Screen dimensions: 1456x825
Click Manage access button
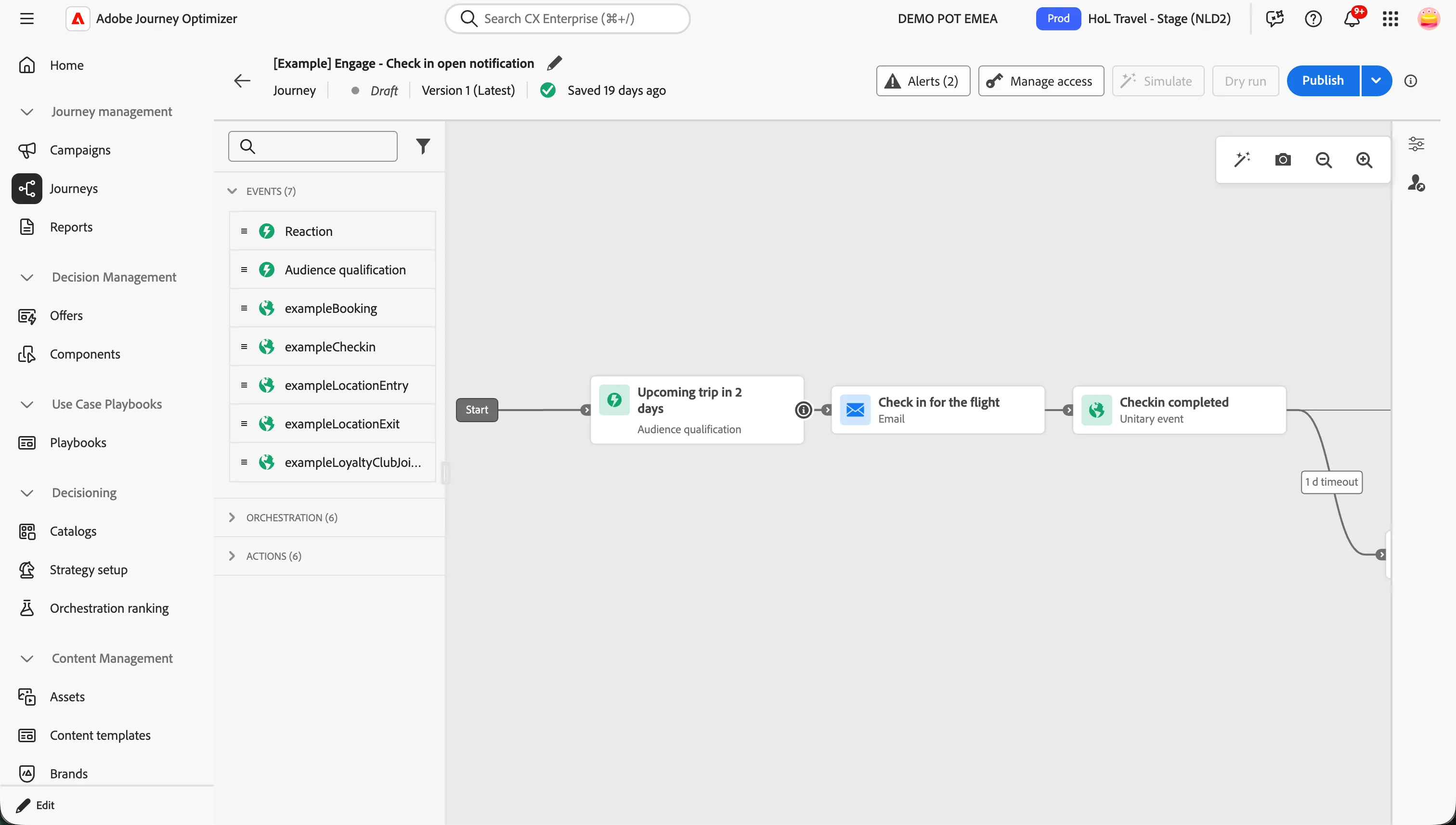pos(1040,80)
